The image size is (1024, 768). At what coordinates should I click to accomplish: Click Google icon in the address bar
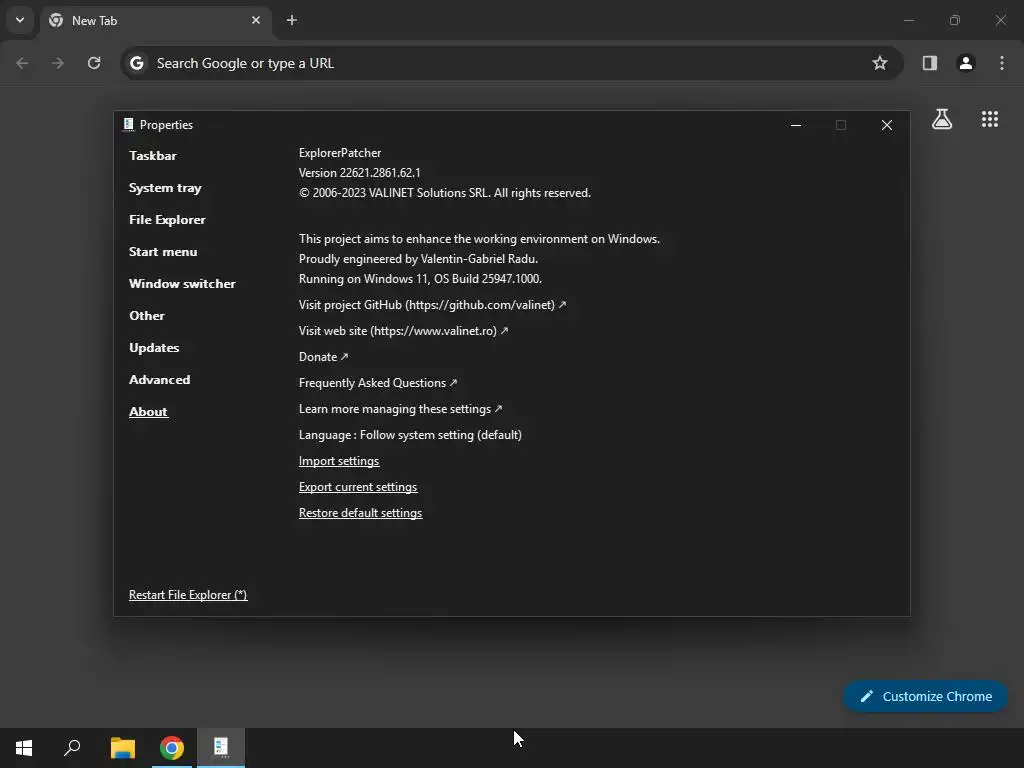point(136,63)
